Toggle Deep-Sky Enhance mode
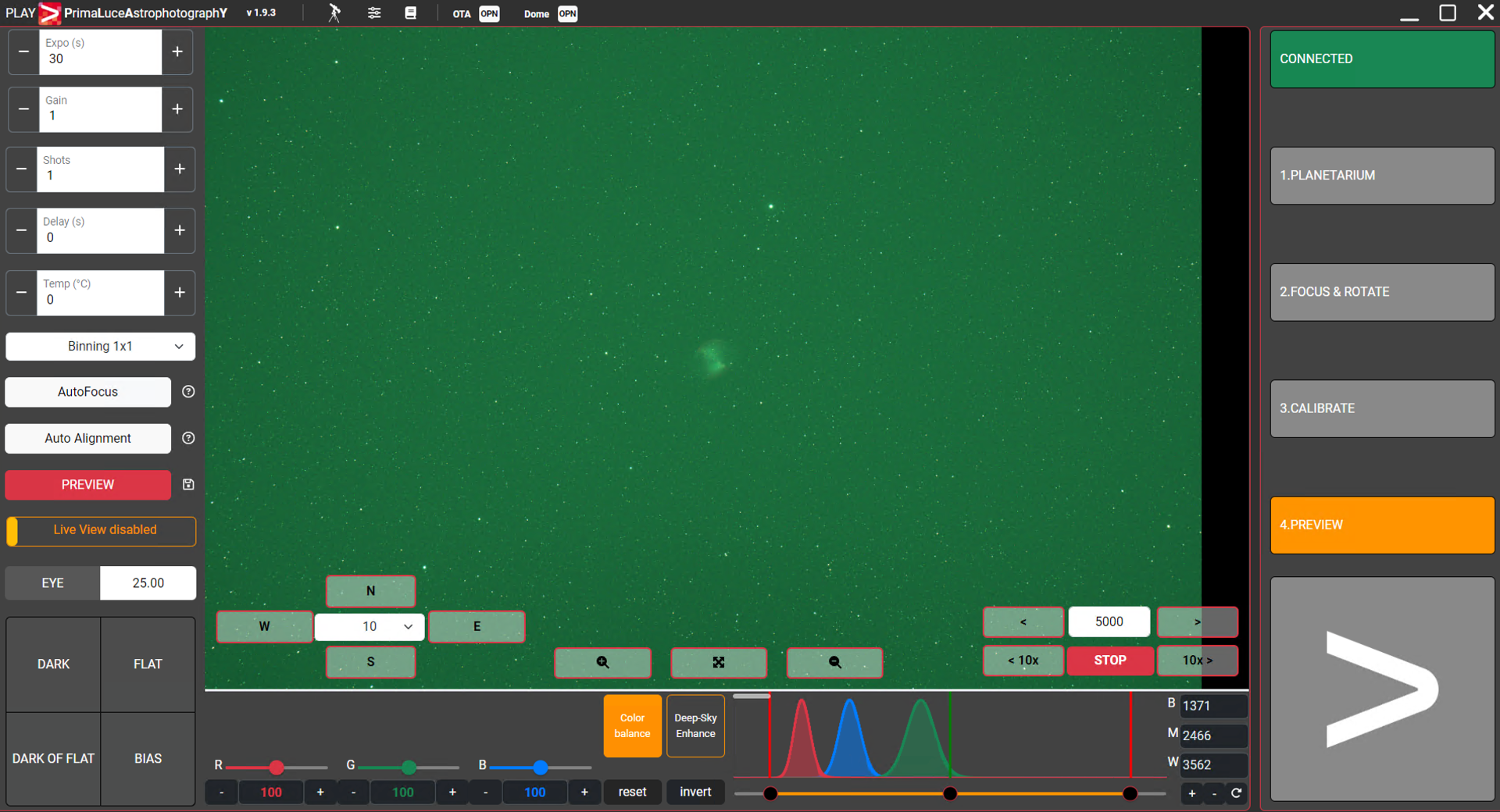 (x=695, y=726)
